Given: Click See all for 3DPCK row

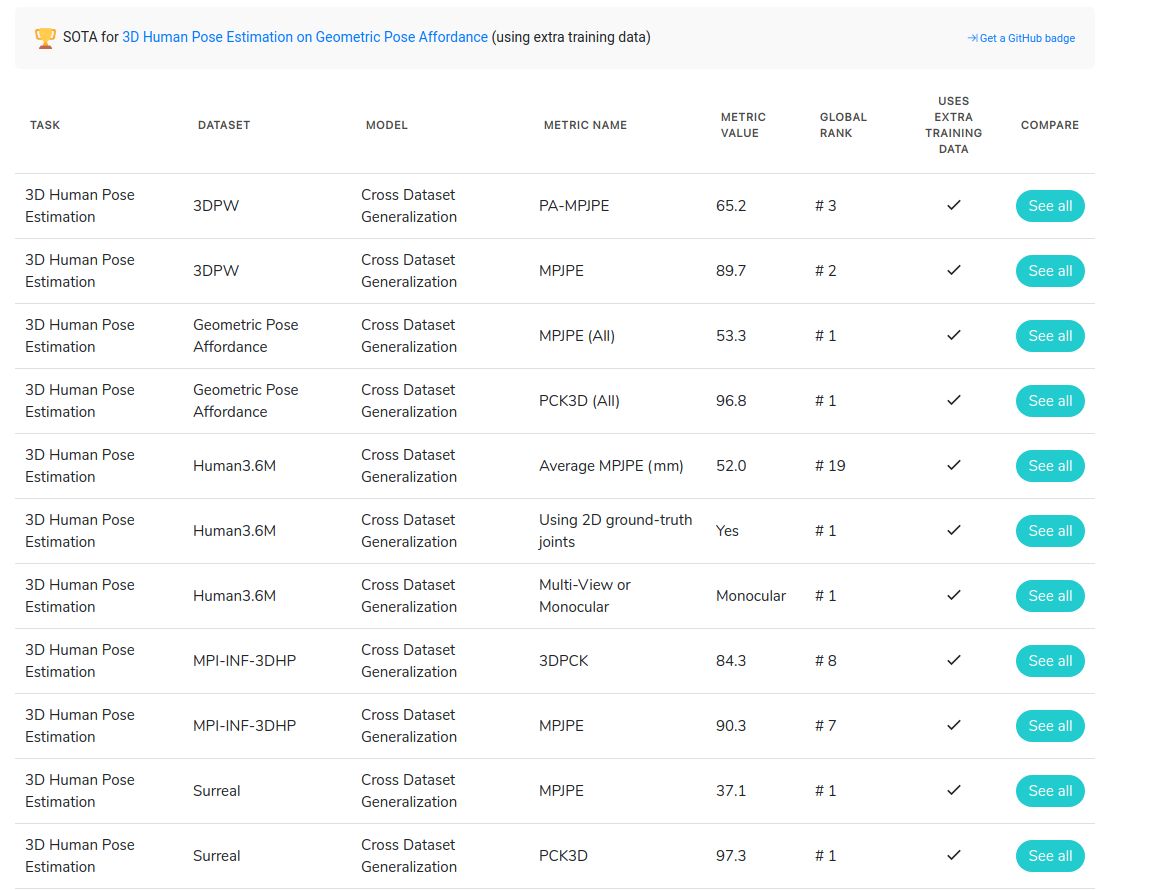Looking at the screenshot, I should tap(1049, 661).
